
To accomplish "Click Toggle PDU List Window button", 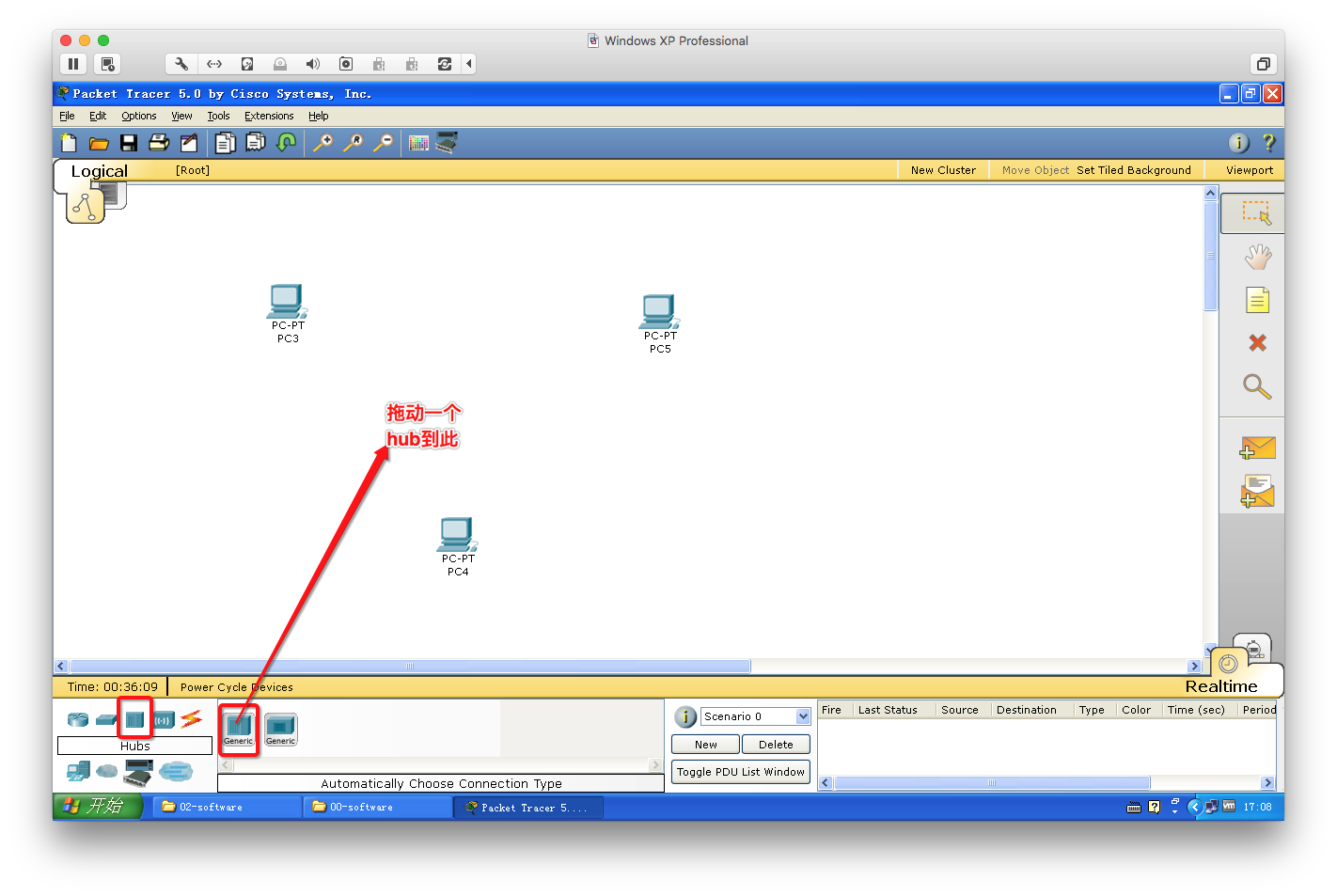I will tap(740, 772).
